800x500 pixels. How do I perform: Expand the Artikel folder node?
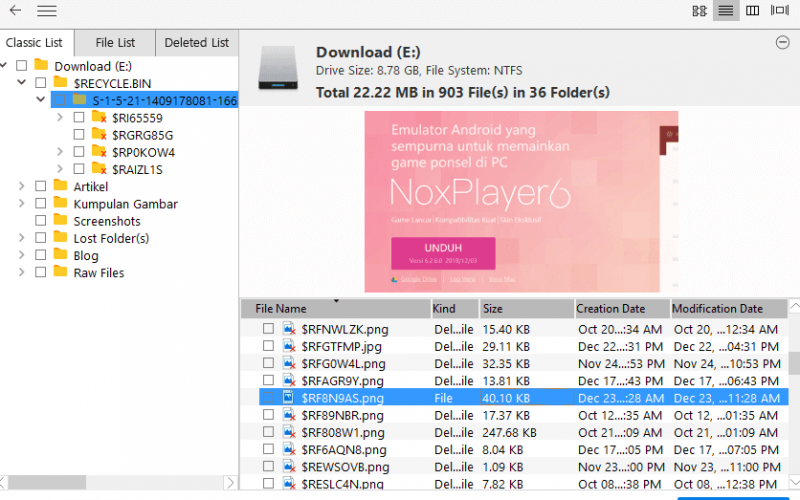21,186
